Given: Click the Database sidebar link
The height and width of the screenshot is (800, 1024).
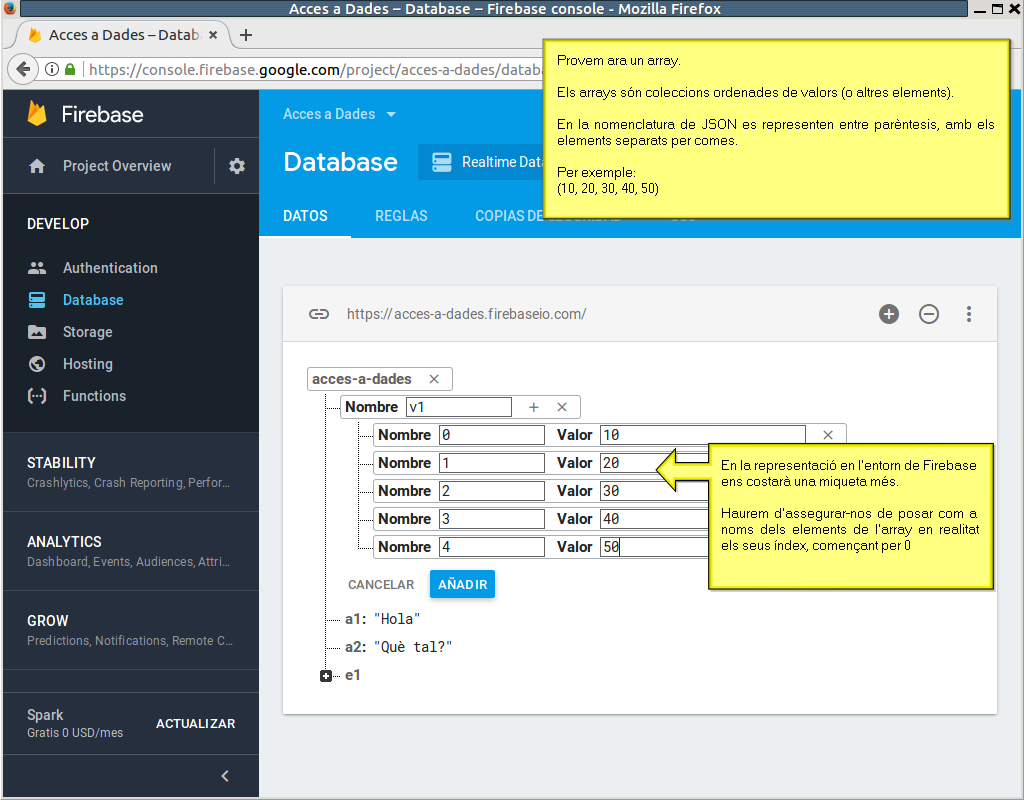Looking at the screenshot, I should (93, 300).
